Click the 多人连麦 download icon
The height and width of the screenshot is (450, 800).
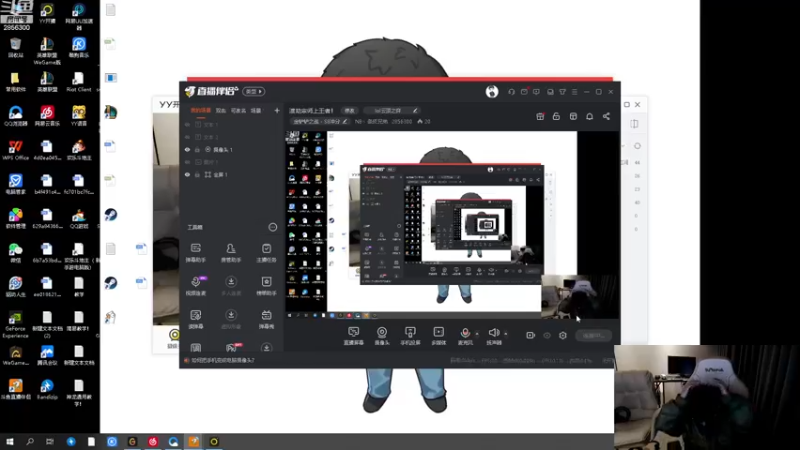[x=231, y=282]
